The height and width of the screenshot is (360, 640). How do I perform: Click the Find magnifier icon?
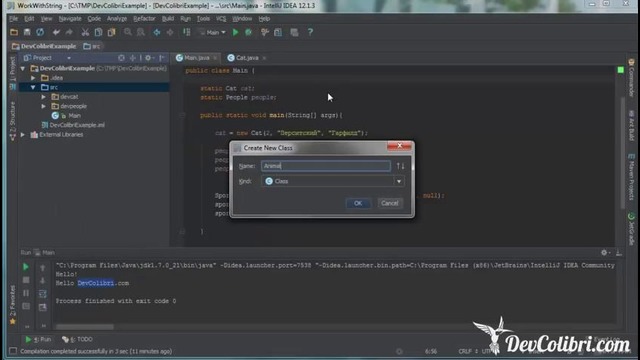pos(128,32)
